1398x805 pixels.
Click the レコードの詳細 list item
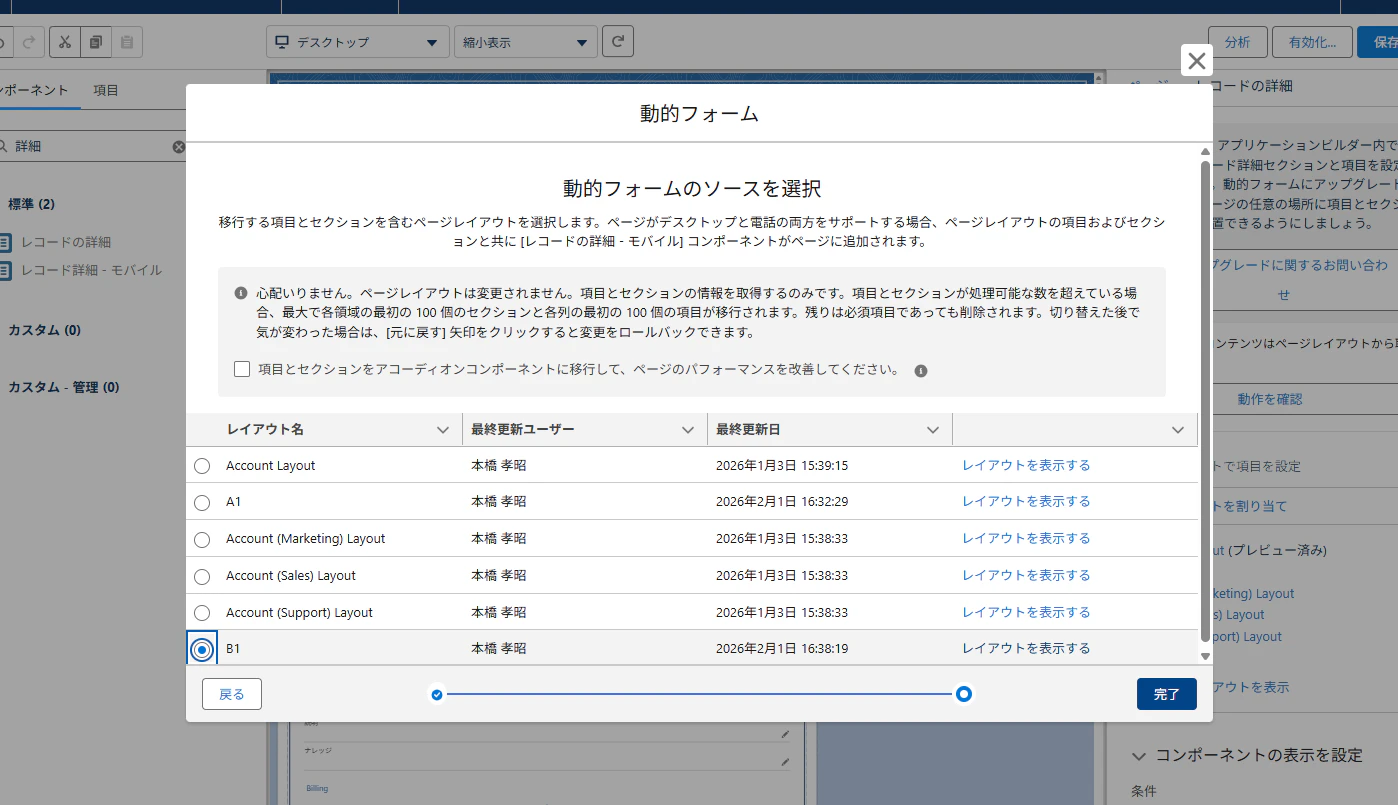pyautogui.click(x=66, y=242)
